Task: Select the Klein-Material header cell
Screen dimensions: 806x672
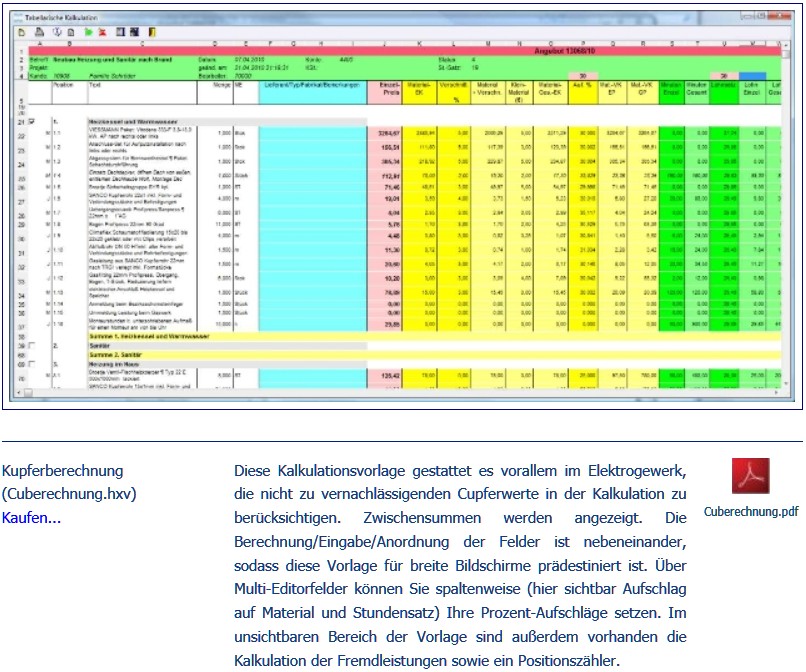Action: [519, 93]
